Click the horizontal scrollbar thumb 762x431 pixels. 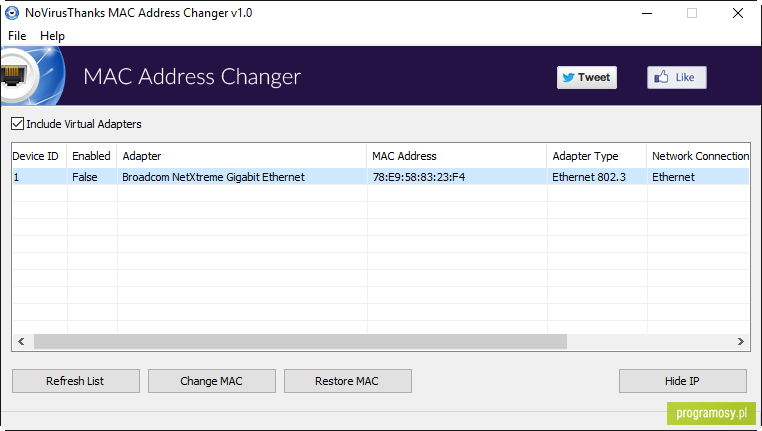tap(300, 342)
